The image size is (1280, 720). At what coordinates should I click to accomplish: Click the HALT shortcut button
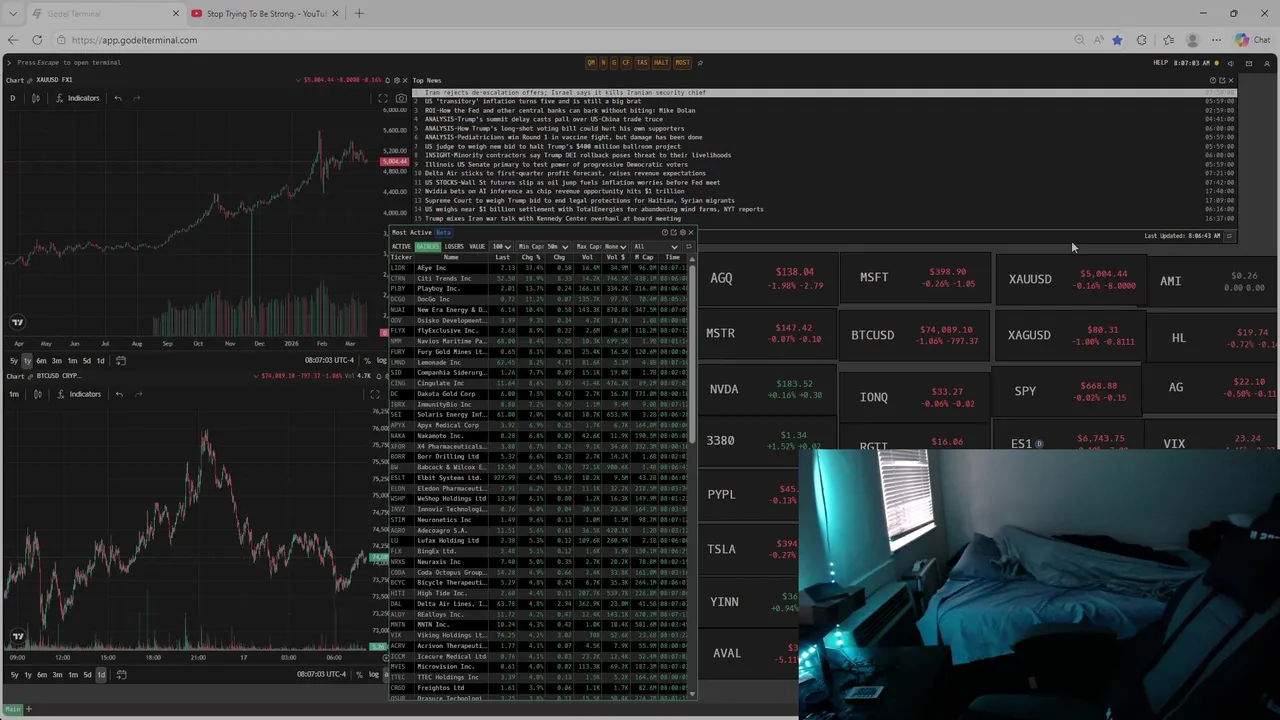pyautogui.click(x=661, y=63)
